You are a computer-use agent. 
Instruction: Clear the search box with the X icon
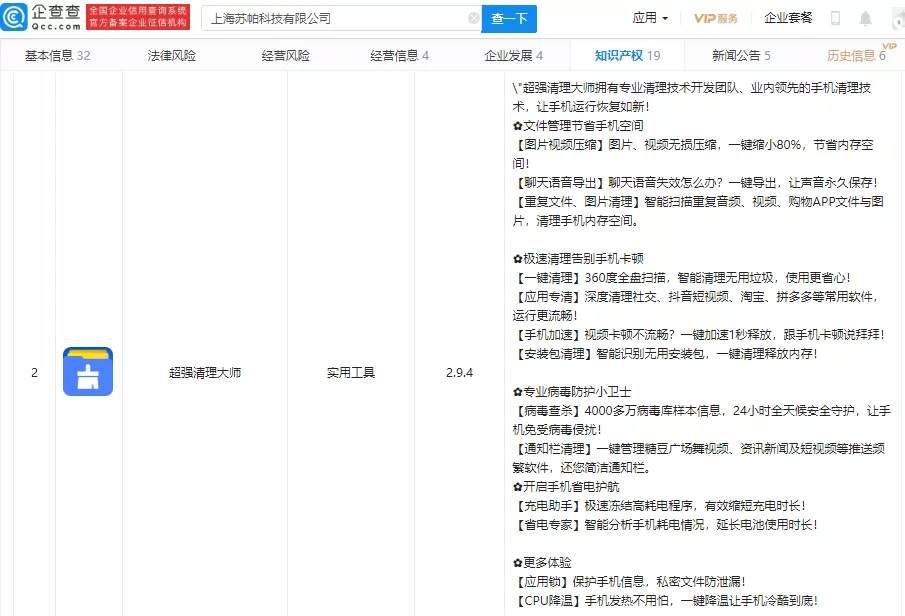tap(473, 18)
